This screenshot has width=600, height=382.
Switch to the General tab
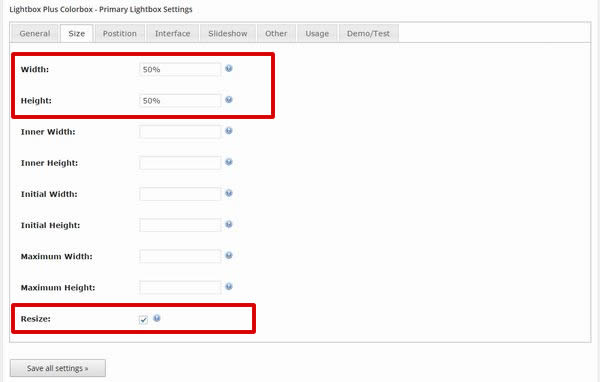(35, 33)
